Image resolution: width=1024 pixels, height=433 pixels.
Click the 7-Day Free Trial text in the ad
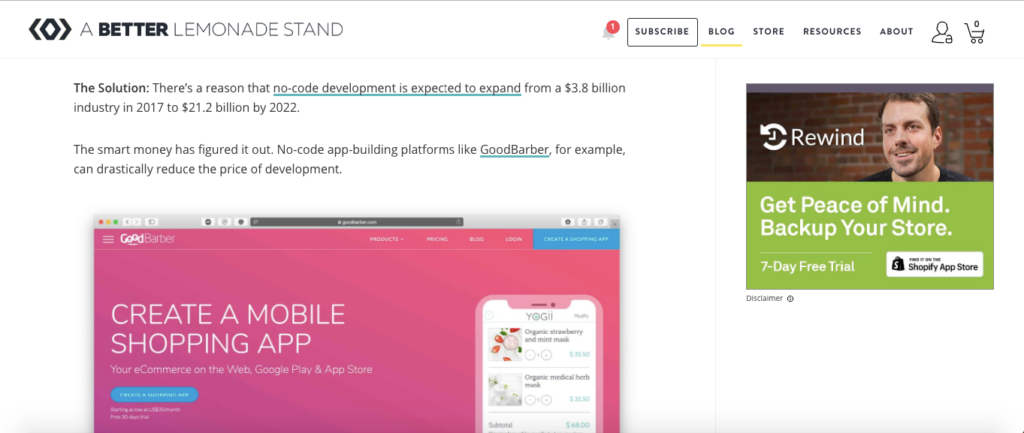pos(807,266)
